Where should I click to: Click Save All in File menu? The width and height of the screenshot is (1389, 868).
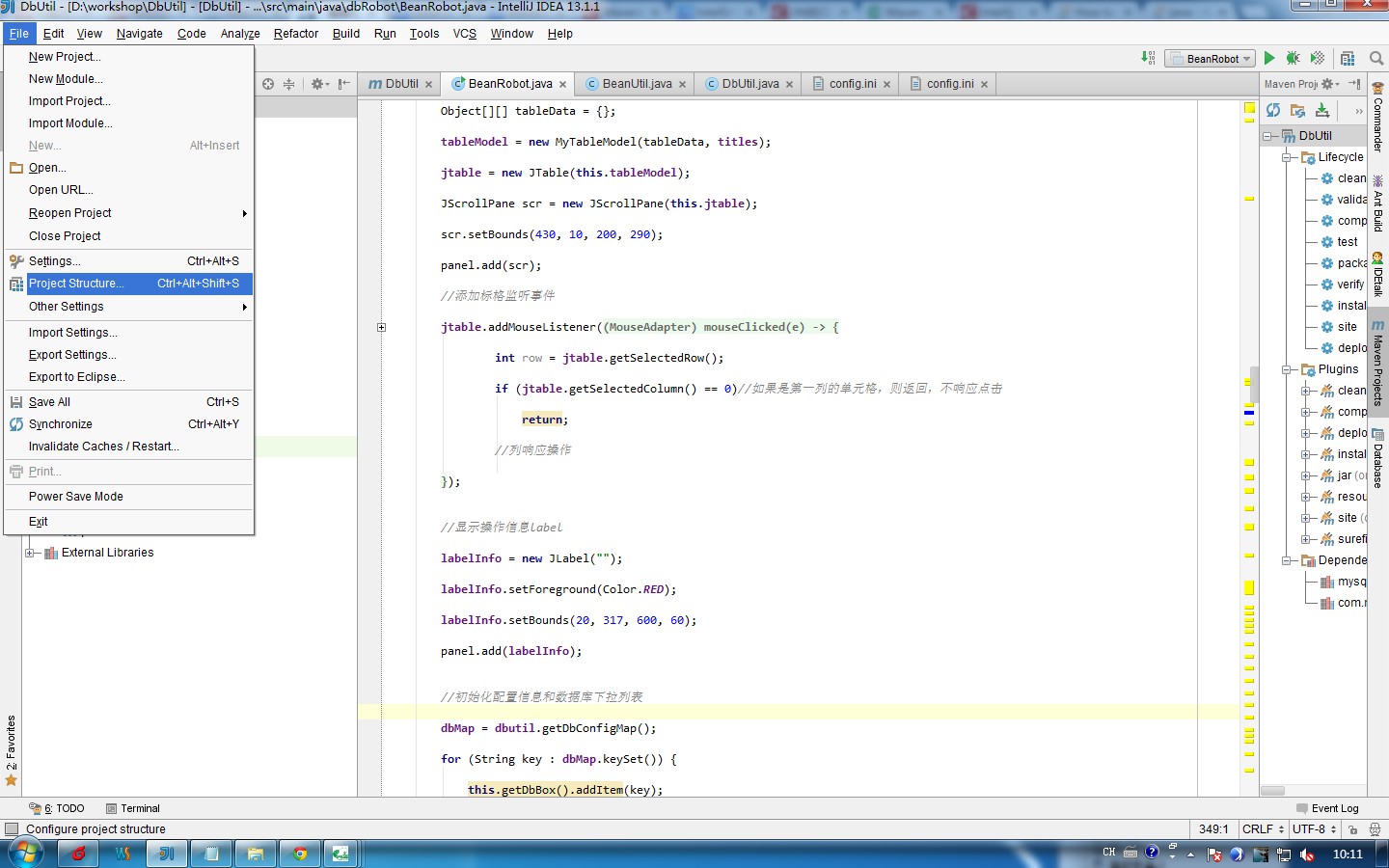[128, 402]
